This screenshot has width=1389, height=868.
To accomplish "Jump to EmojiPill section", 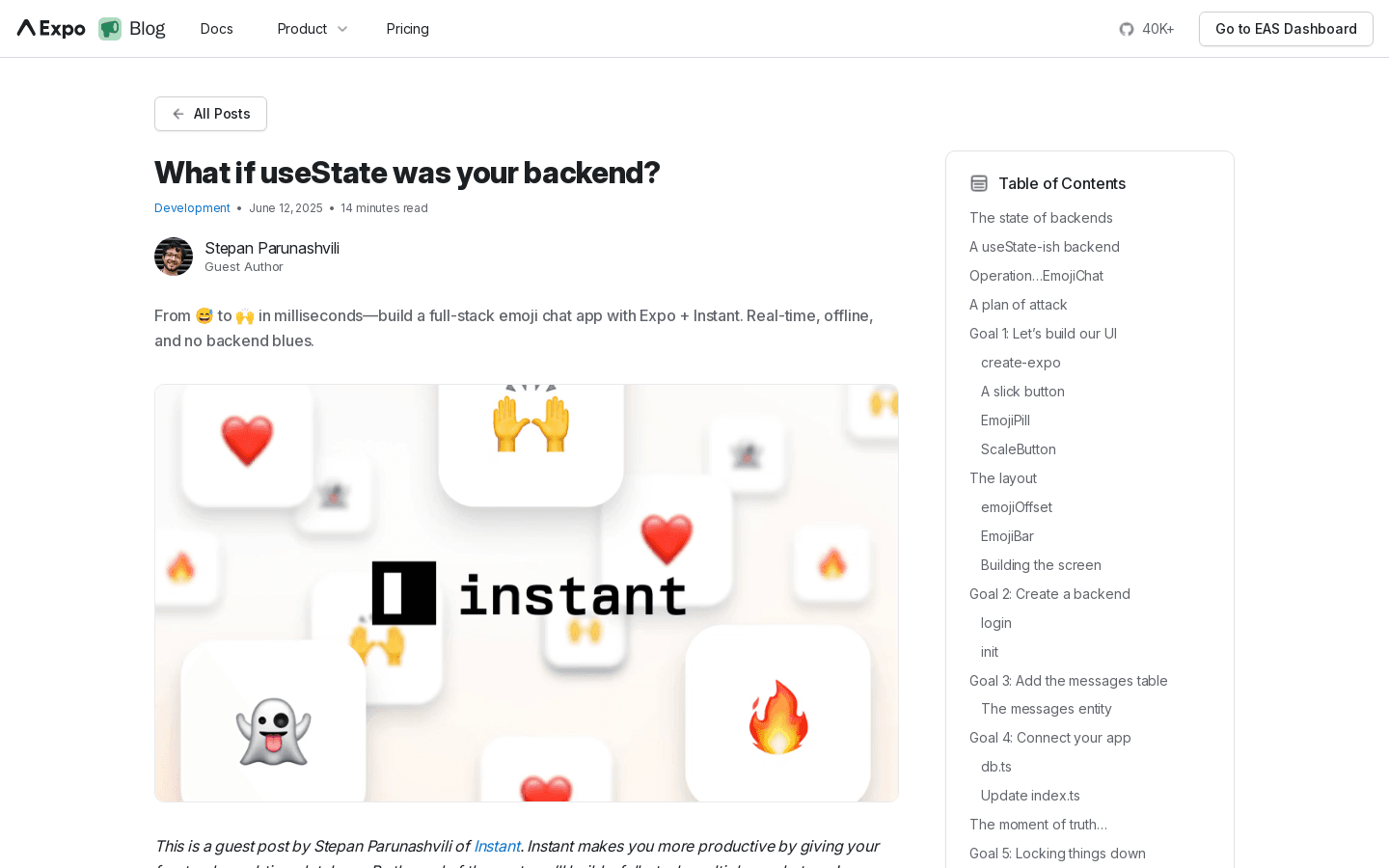I will [x=1005, y=420].
